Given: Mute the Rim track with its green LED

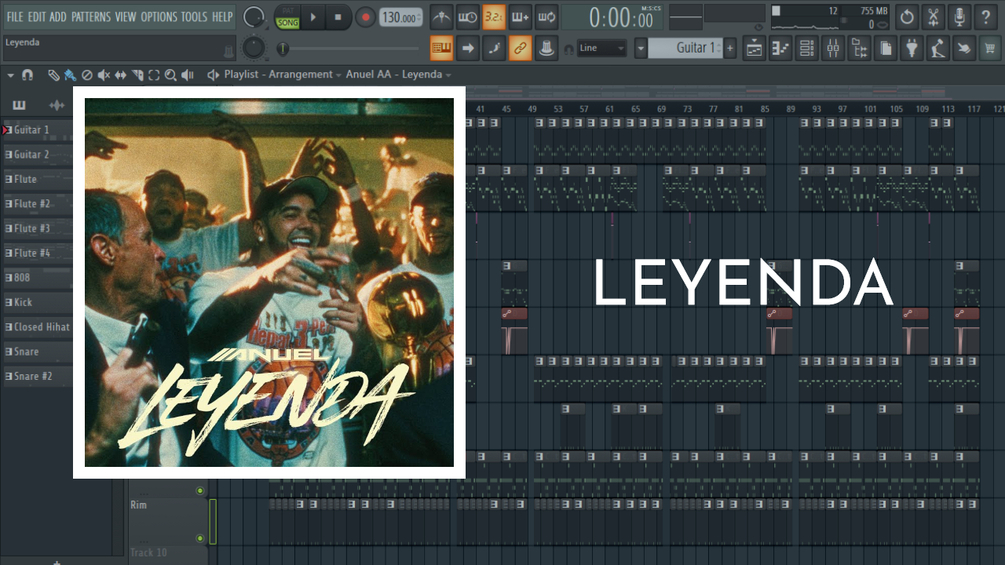Looking at the screenshot, I should point(200,538).
